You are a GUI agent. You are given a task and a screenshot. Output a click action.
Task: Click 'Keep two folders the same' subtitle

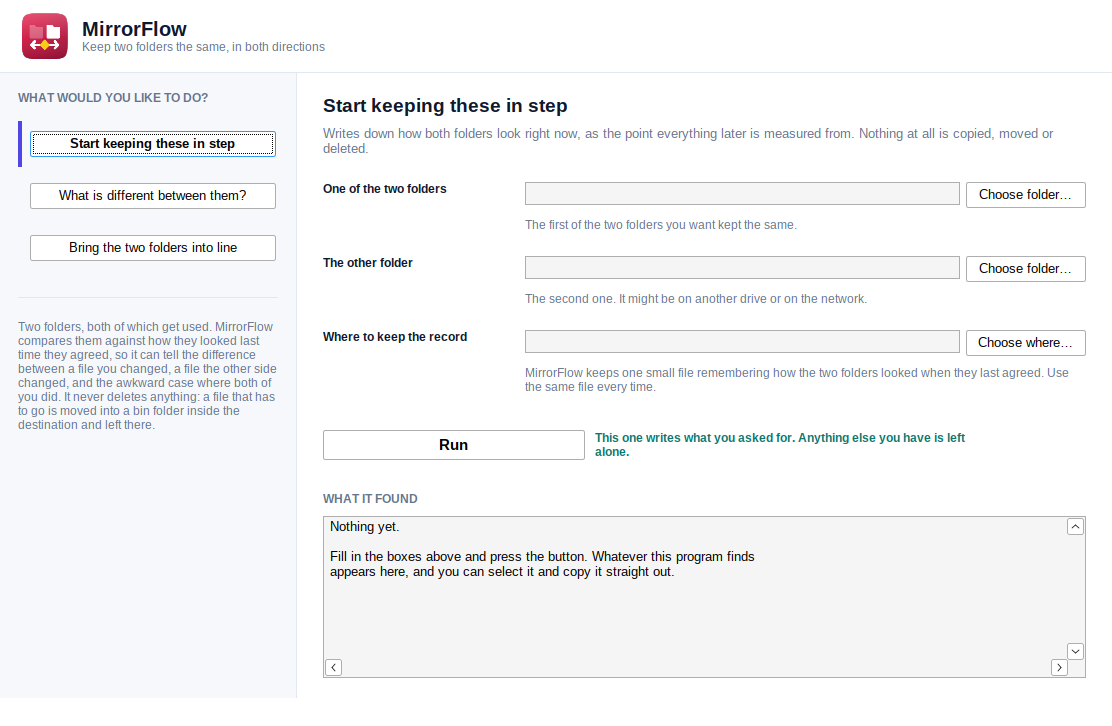204,47
